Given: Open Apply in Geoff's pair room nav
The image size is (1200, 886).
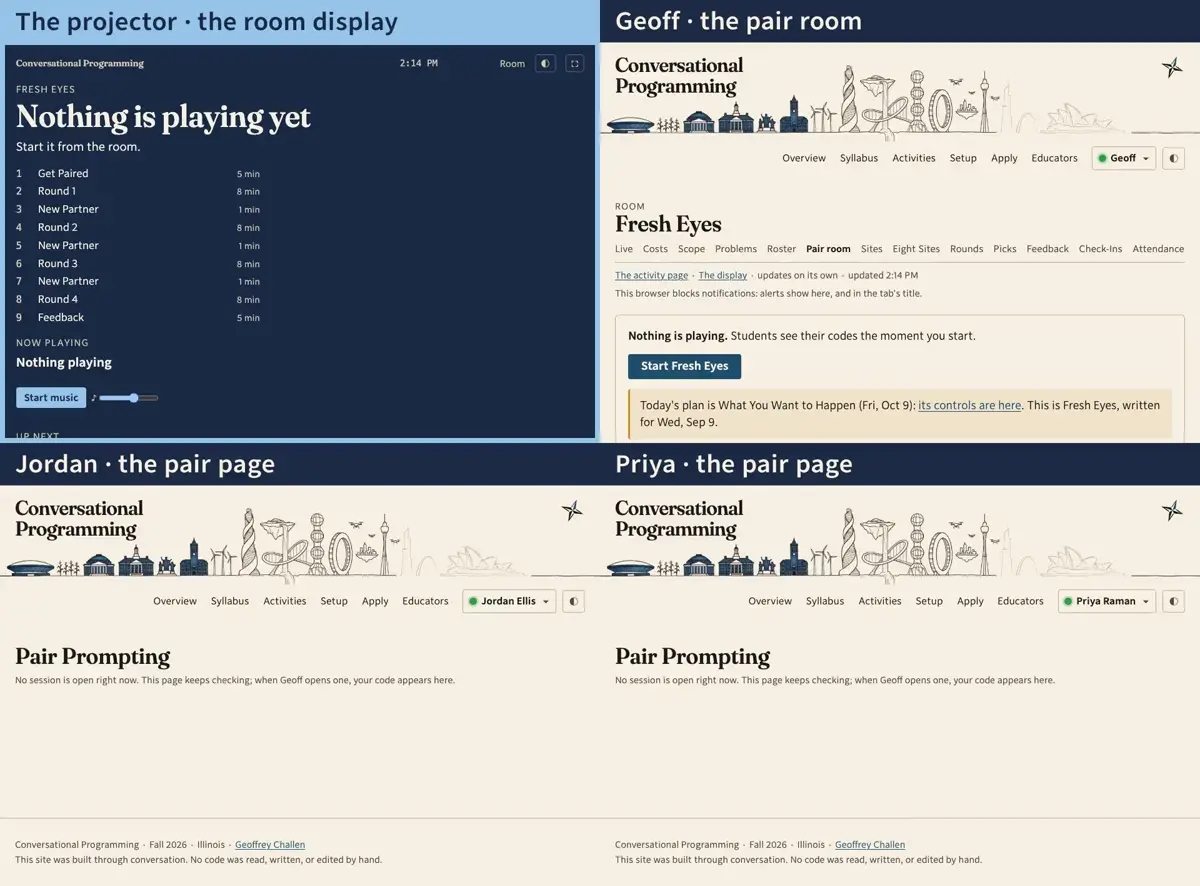Looking at the screenshot, I should tap(1004, 158).
